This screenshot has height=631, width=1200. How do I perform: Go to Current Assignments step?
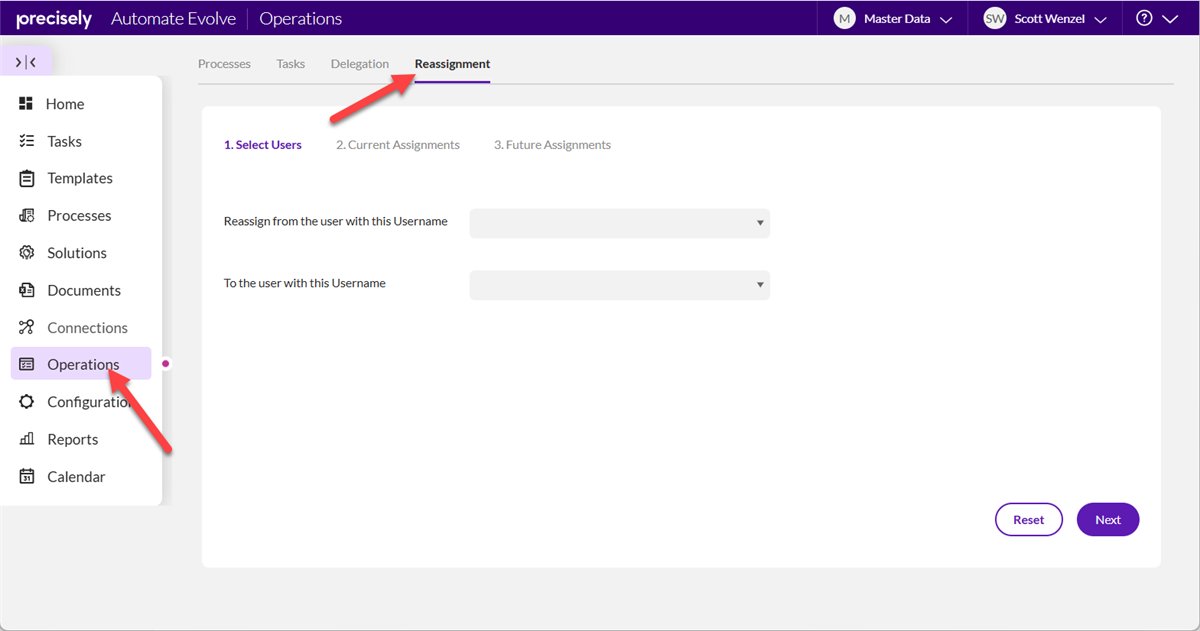[x=398, y=145]
